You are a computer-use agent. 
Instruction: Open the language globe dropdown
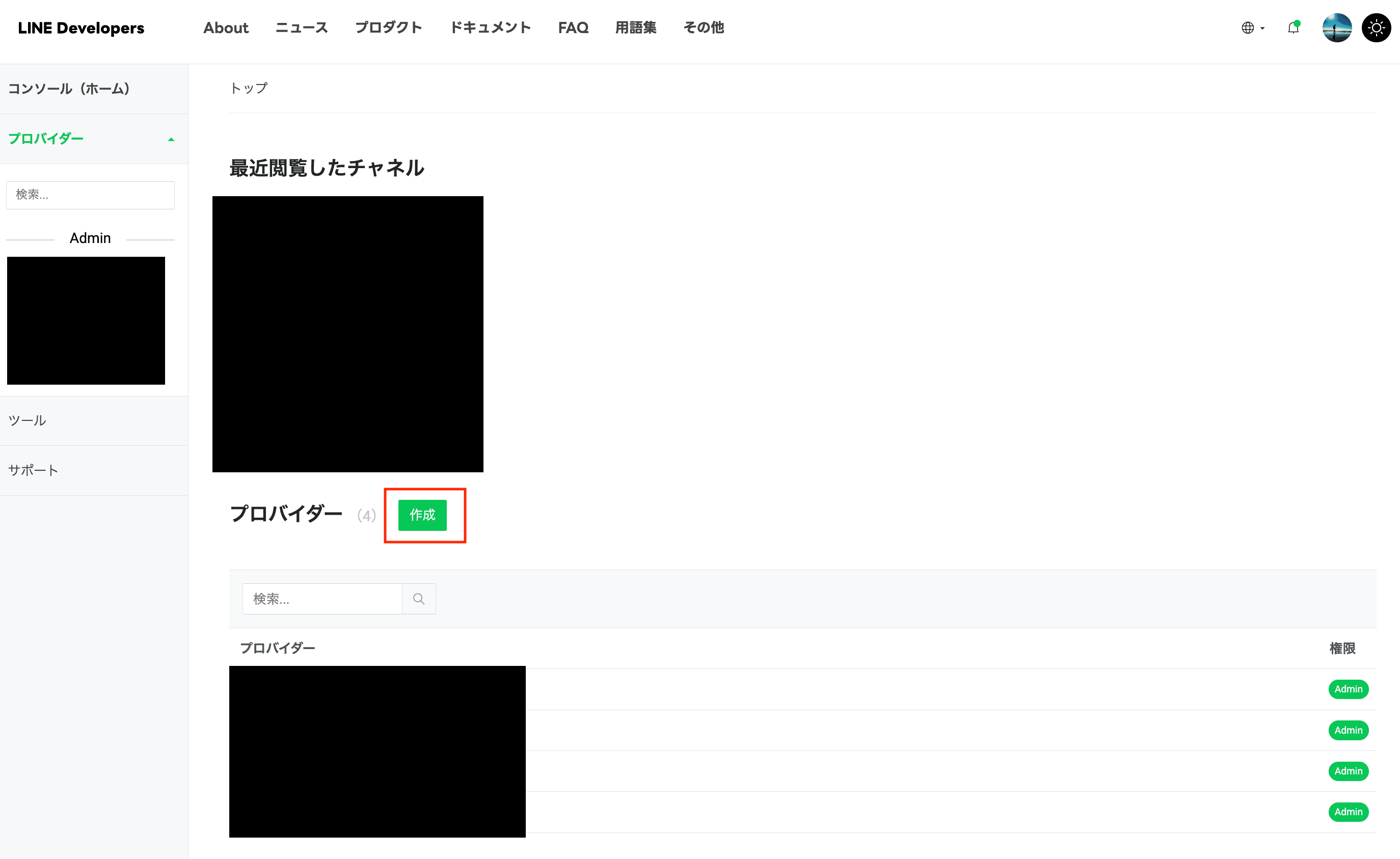coord(1252,28)
